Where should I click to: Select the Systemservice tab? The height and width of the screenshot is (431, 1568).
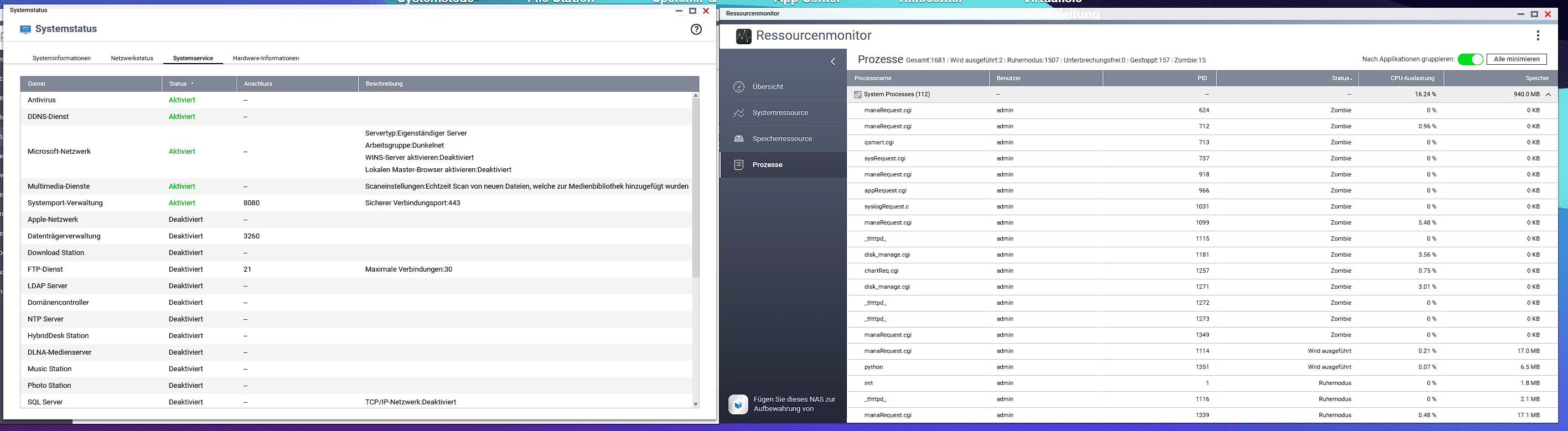[193, 59]
